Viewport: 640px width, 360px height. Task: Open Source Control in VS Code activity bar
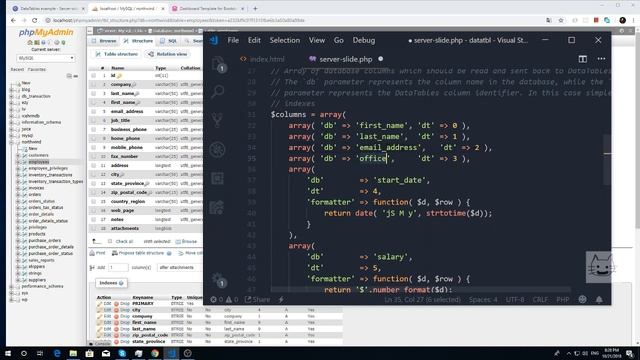coord(218,120)
